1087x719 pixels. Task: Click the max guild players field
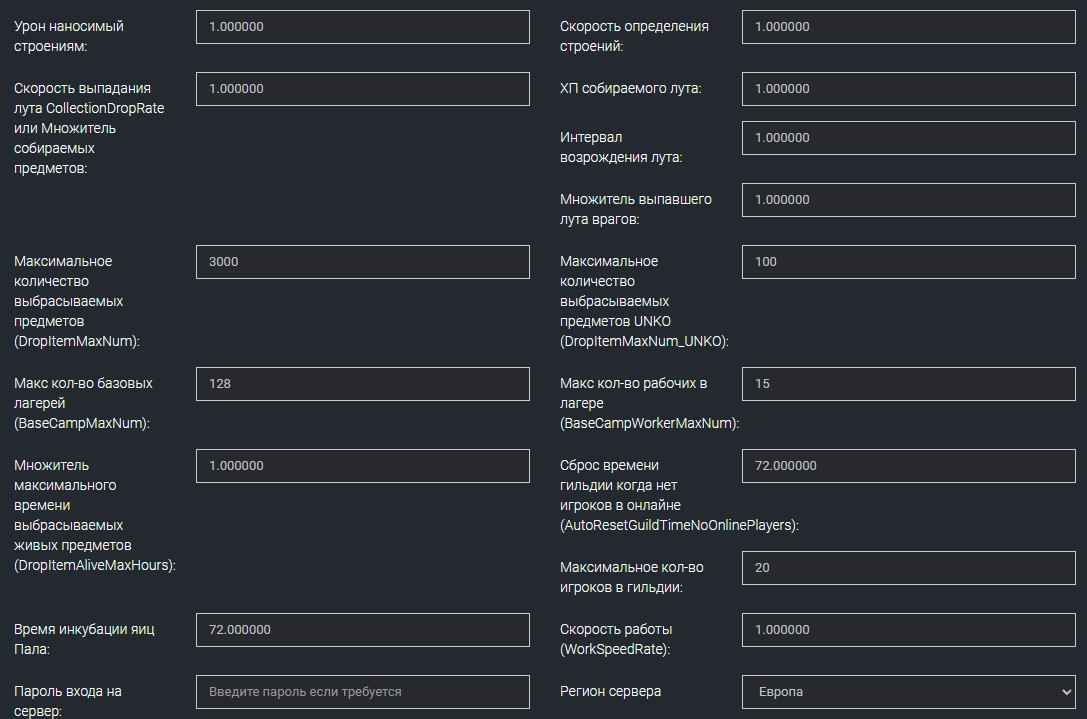click(908, 568)
